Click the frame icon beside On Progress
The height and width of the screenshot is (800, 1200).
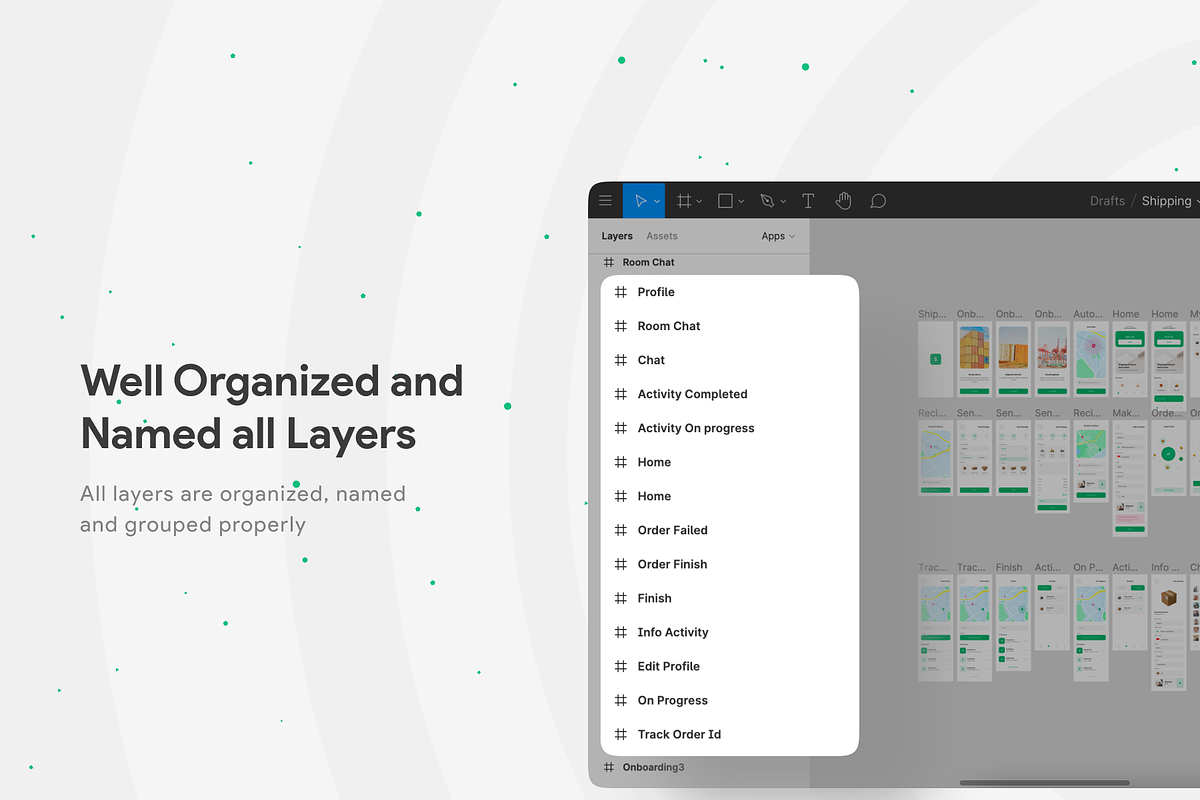[620, 700]
